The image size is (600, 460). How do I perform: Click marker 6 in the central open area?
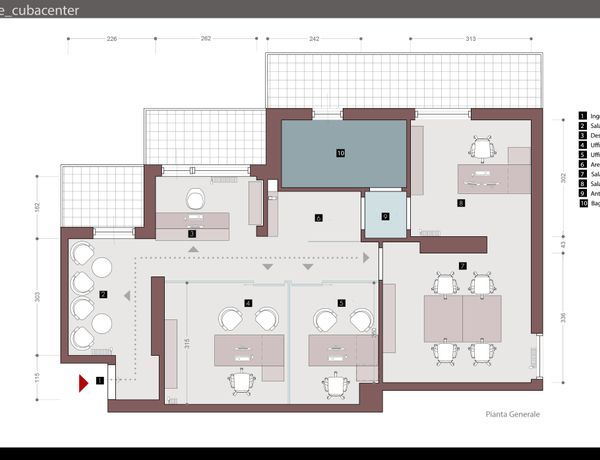pyautogui.click(x=318, y=217)
